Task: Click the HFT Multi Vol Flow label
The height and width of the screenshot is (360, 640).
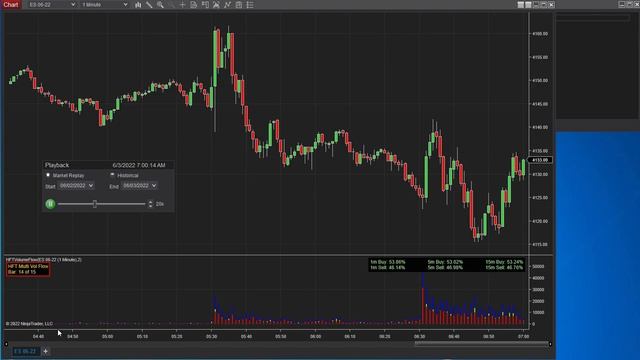Action: coord(28,267)
